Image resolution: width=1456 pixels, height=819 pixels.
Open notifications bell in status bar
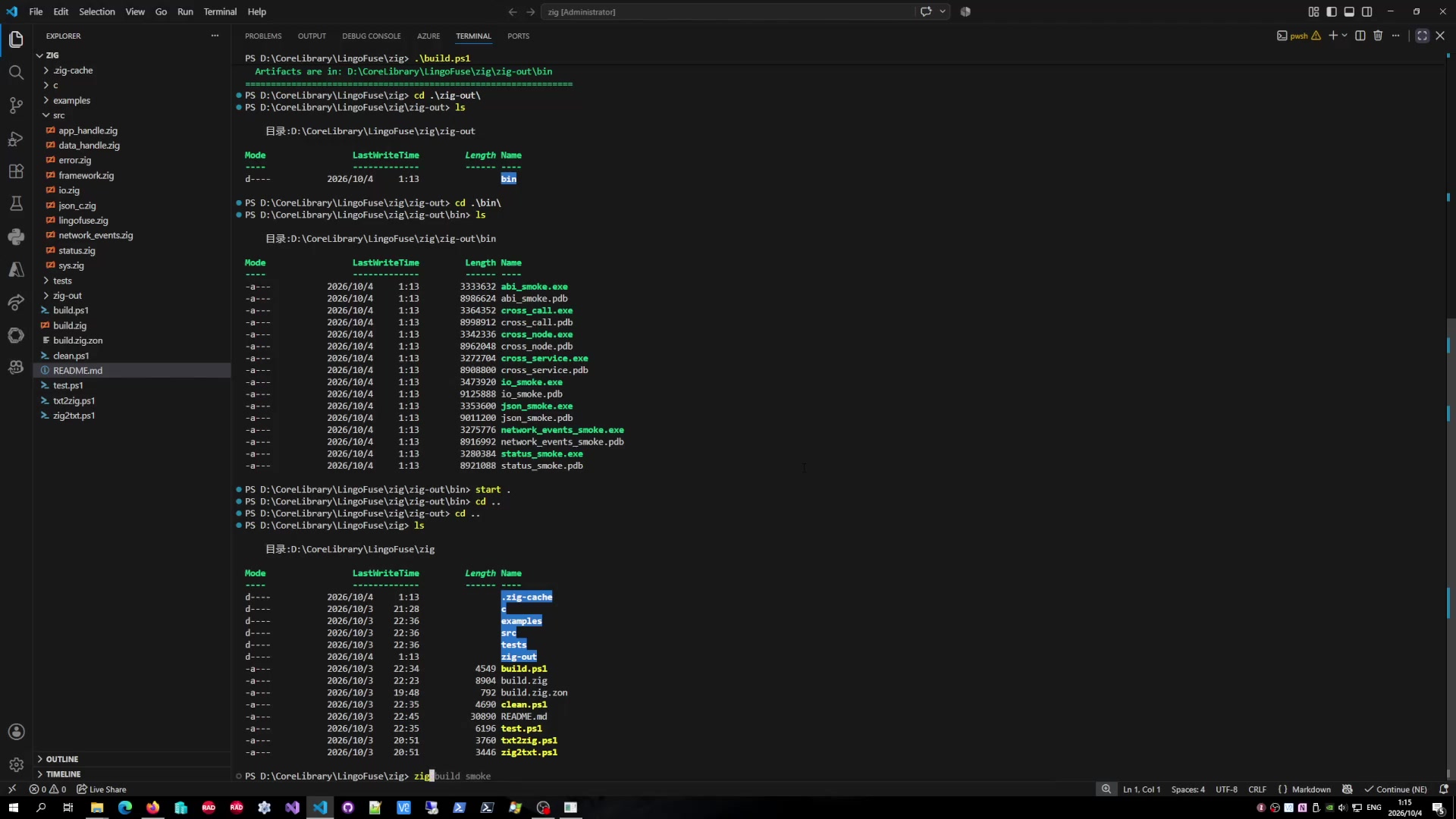coord(1444,789)
